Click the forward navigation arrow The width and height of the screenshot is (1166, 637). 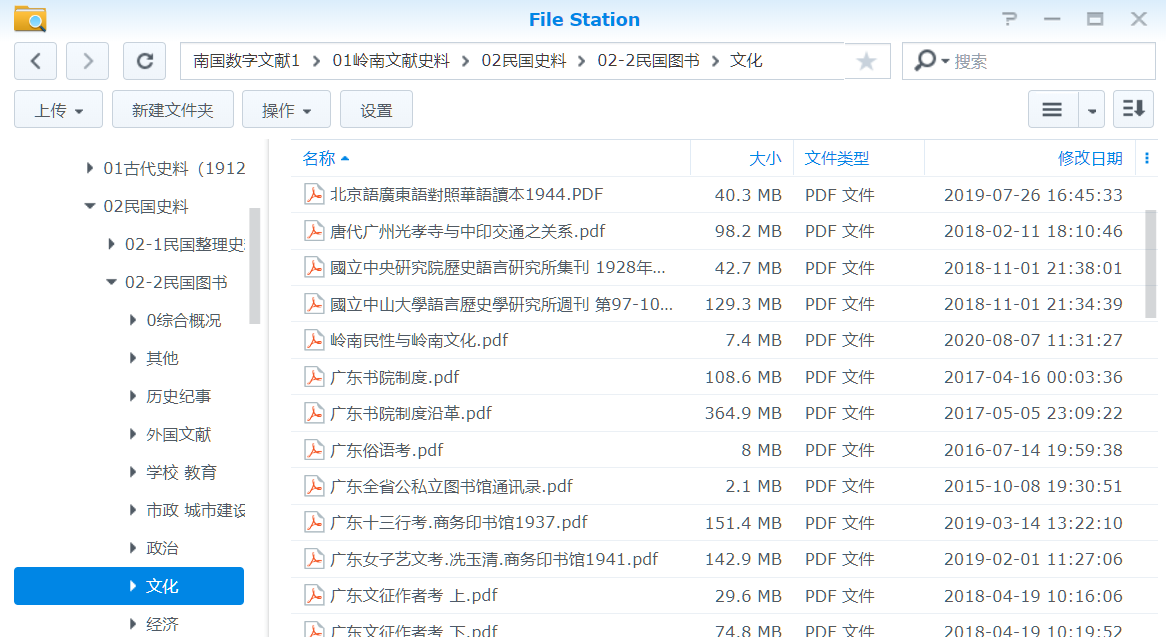88,61
